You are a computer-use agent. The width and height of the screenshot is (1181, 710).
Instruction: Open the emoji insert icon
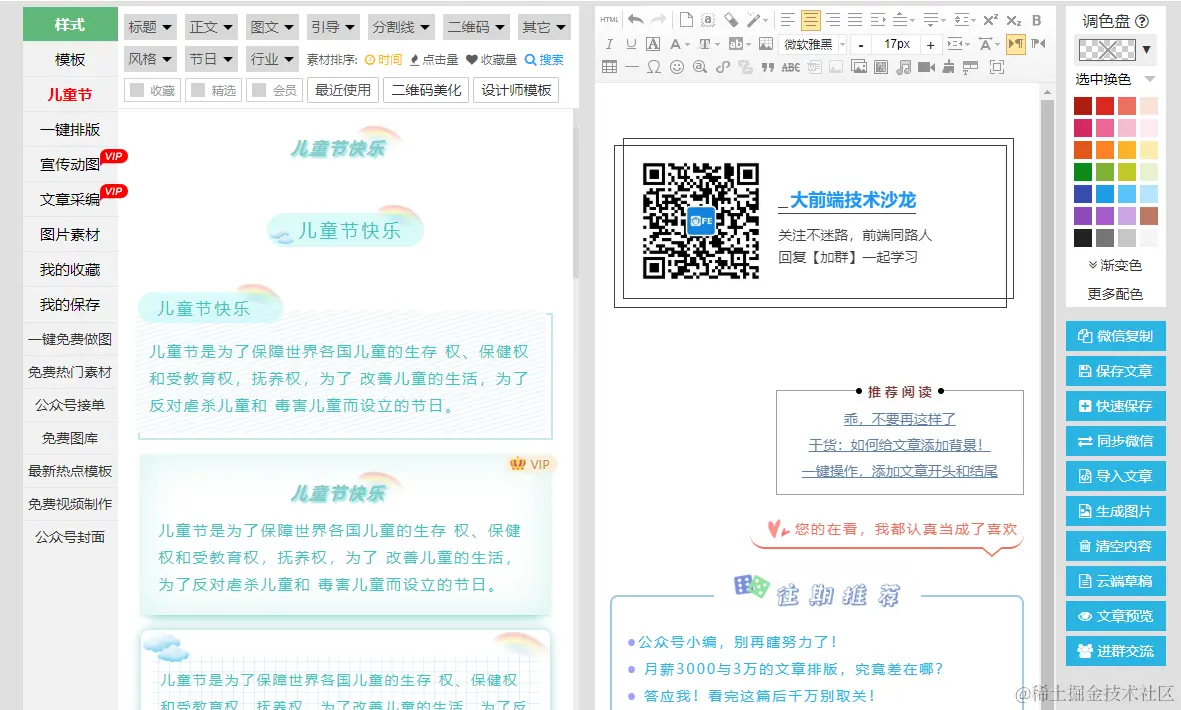(678, 65)
